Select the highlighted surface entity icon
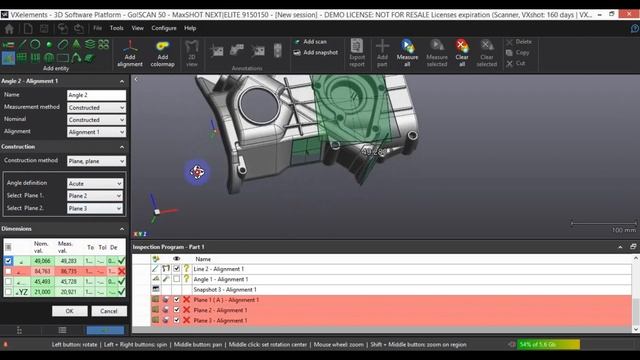This screenshot has height=360, width=640. (x=8, y=58)
